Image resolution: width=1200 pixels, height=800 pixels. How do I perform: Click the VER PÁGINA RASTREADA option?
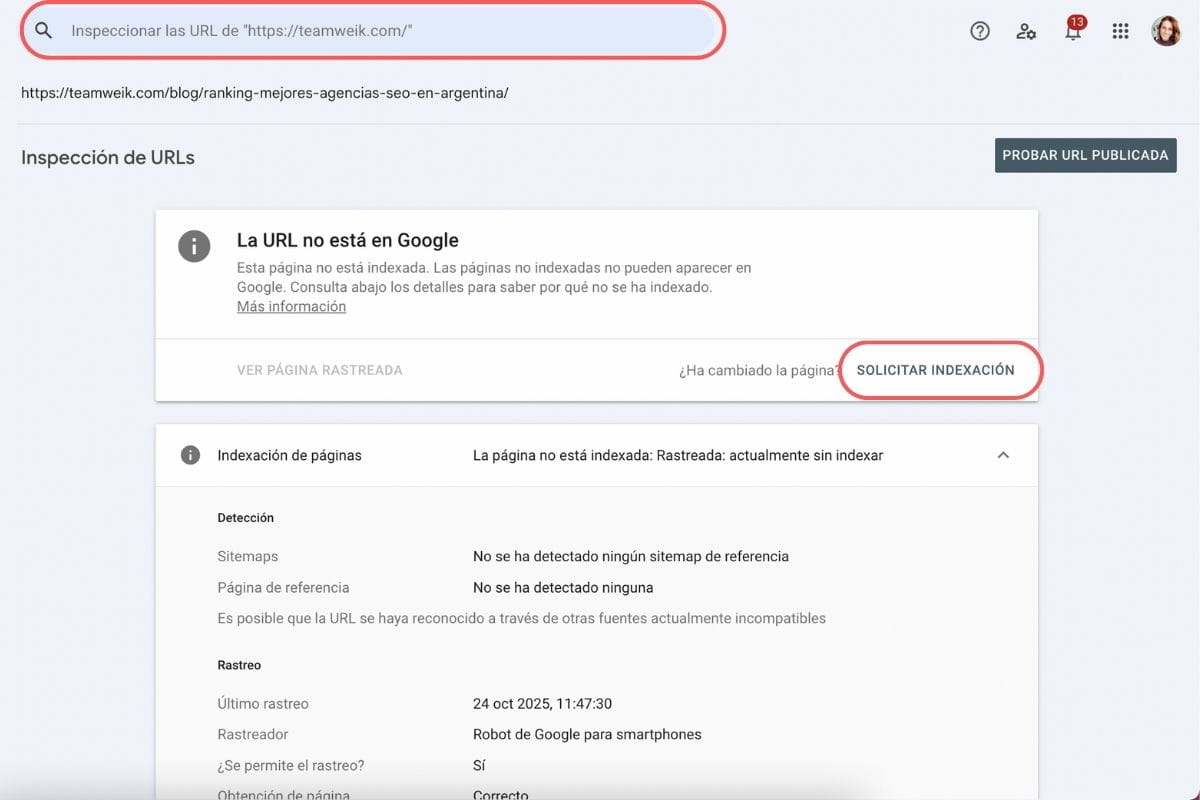[319, 370]
